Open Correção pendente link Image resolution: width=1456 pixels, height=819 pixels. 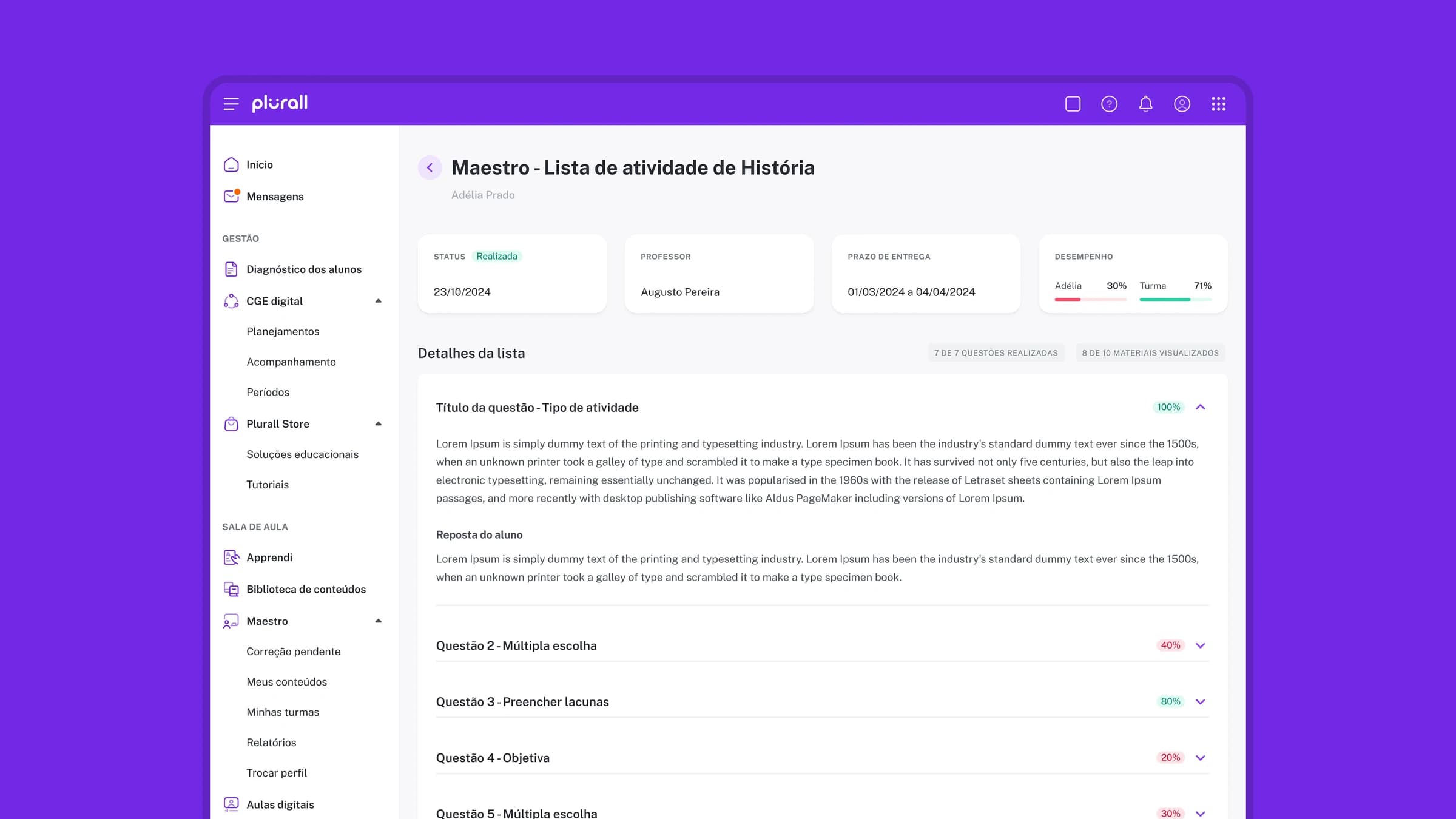click(x=294, y=652)
